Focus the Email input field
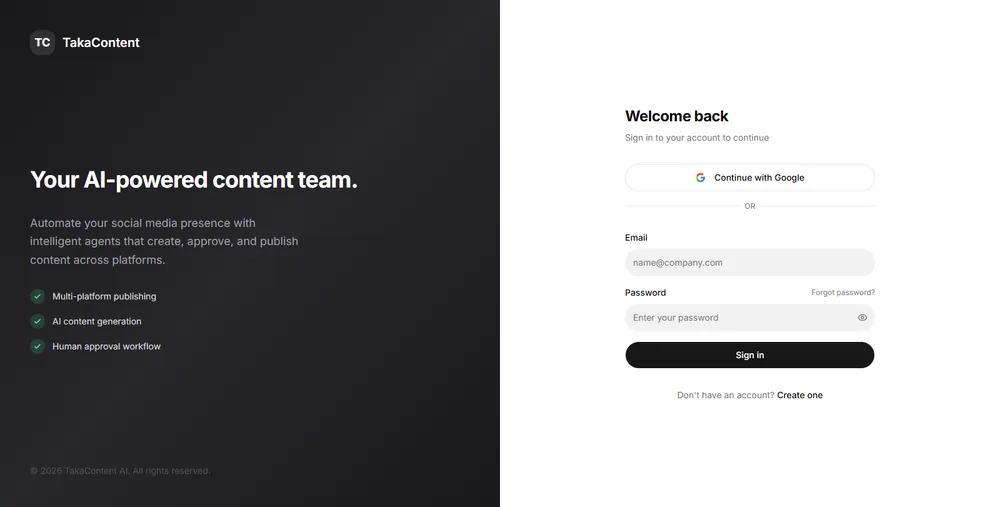This screenshot has height=507, width=1000. (x=750, y=263)
